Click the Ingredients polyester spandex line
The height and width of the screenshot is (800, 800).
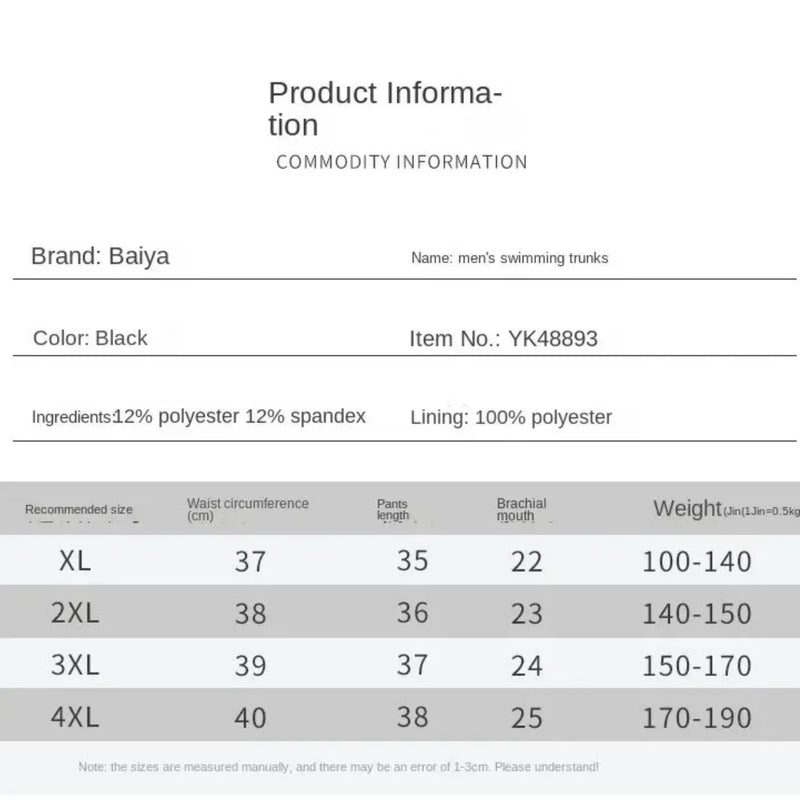(x=199, y=417)
